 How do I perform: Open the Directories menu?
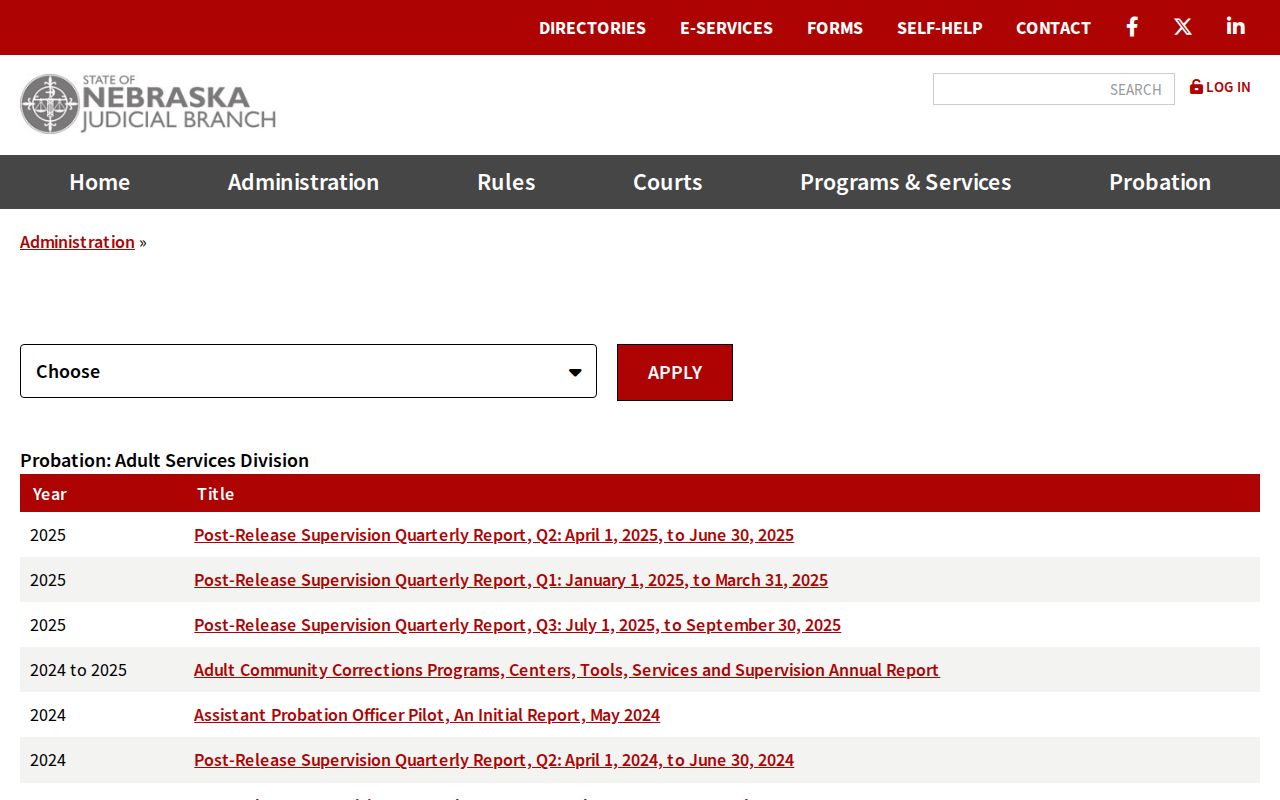[592, 28]
